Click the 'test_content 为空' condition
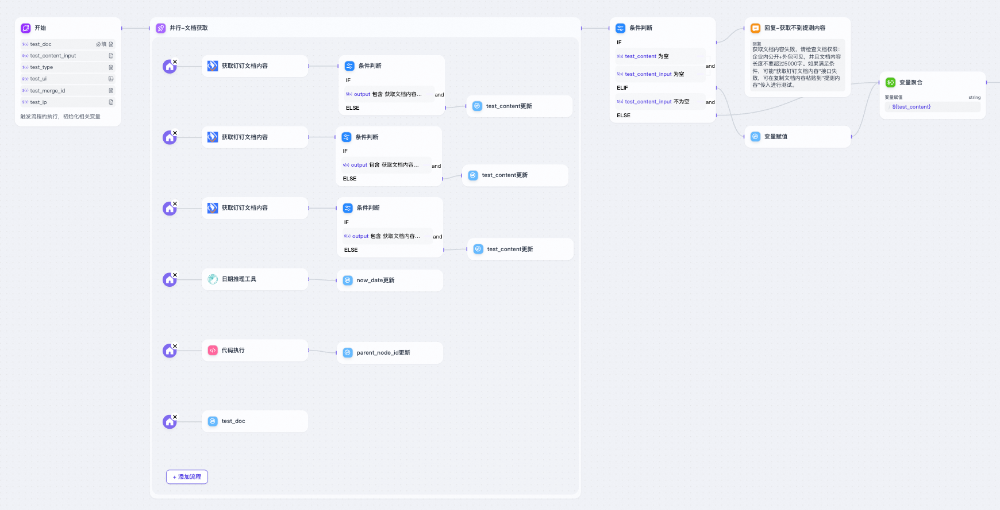Image resolution: width=1000 pixels, height=510 pixels. pyautogui.click(x=660, y=56)
